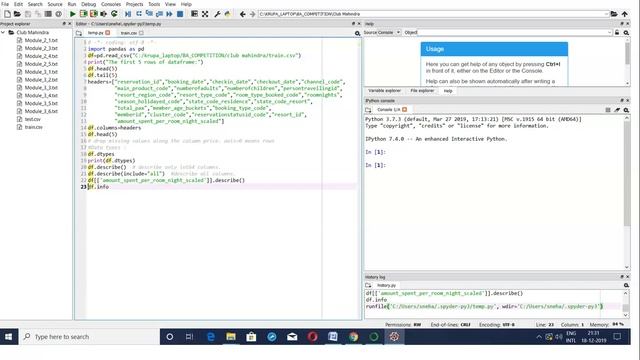Close the temp.py editor tab
This screenshot has height=360, width=640.
pyautogui.click(x=108, y=33)
